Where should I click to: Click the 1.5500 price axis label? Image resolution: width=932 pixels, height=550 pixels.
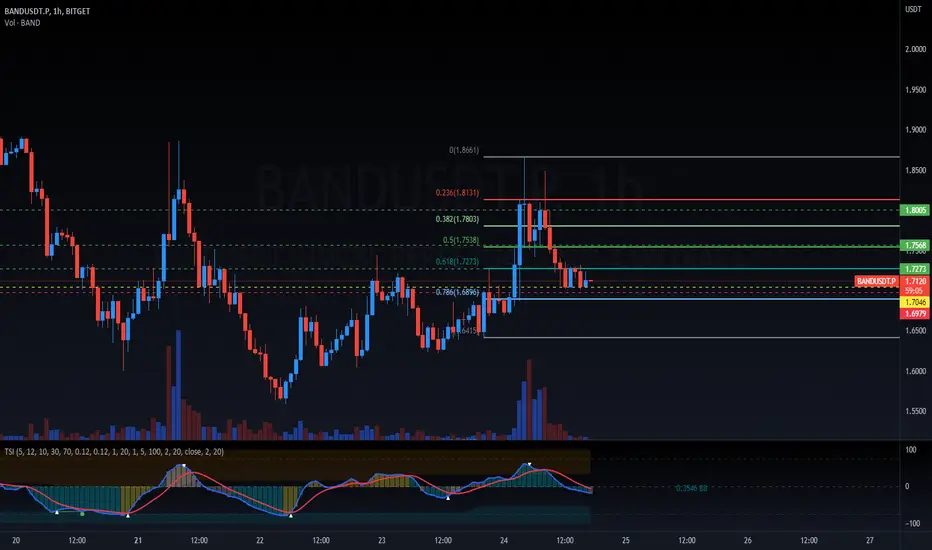[915, 411]
